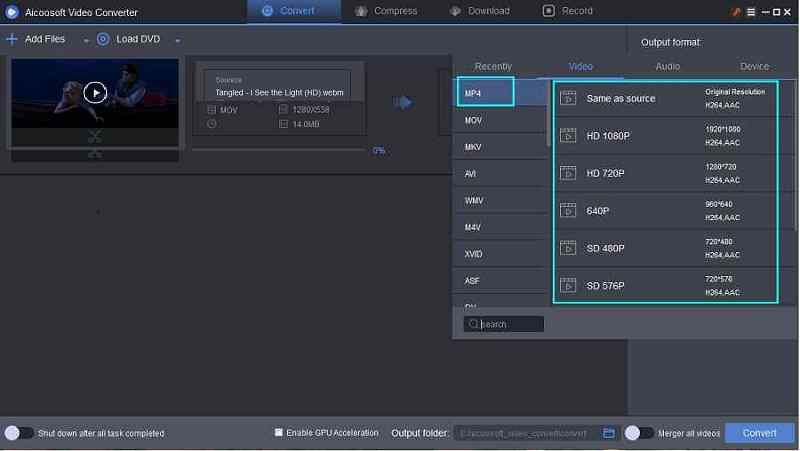Click the blue convert arrow icon
The width and height of the screenshot is (800, 451).
[403, 103]
